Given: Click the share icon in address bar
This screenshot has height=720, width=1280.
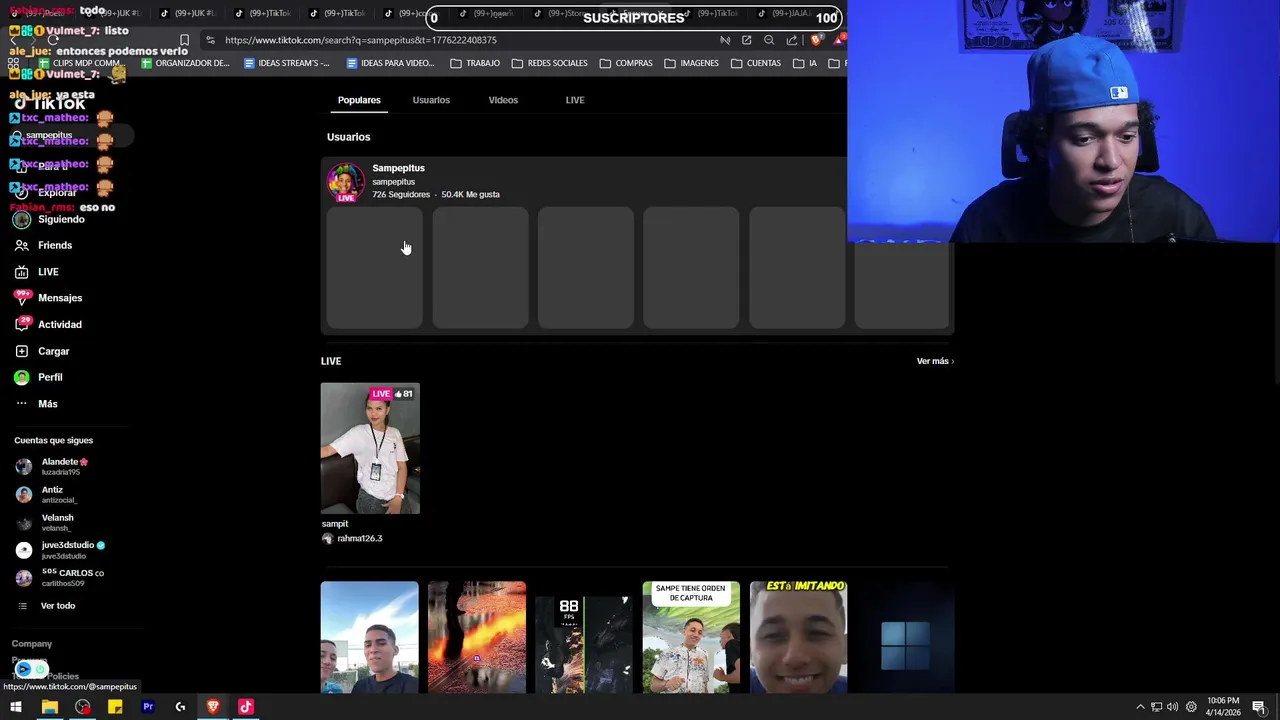Looking at the screenshot, I should (792, 40).
